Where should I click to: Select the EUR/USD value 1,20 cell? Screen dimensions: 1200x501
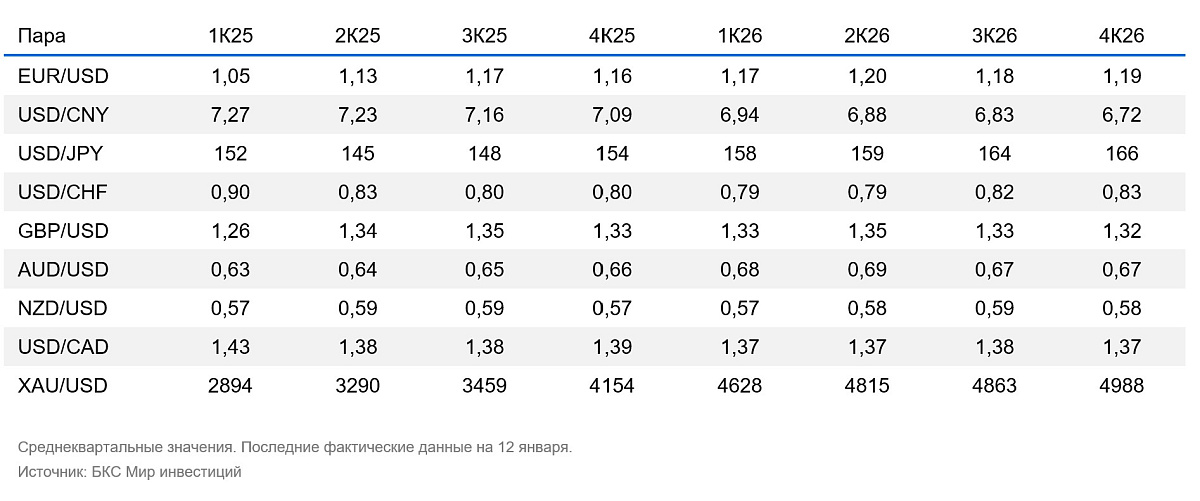(866, 76)
